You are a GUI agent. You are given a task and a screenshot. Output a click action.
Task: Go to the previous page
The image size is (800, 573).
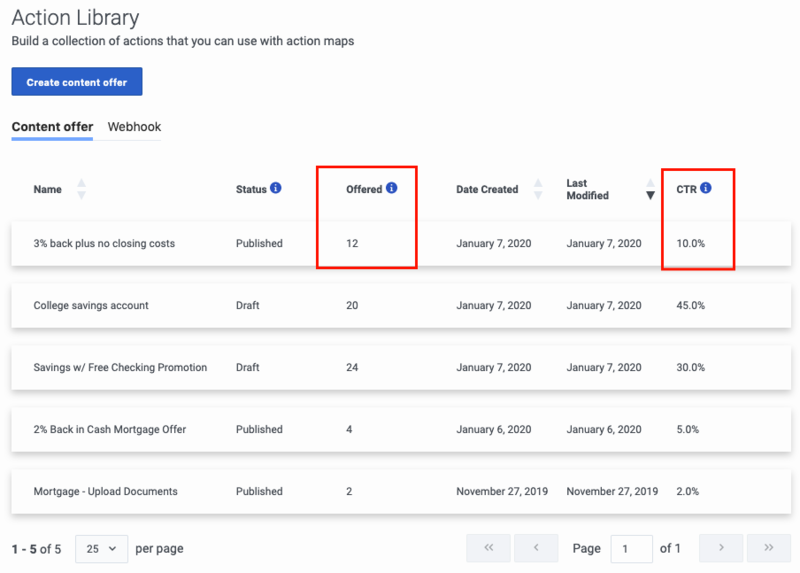(536, 548)
